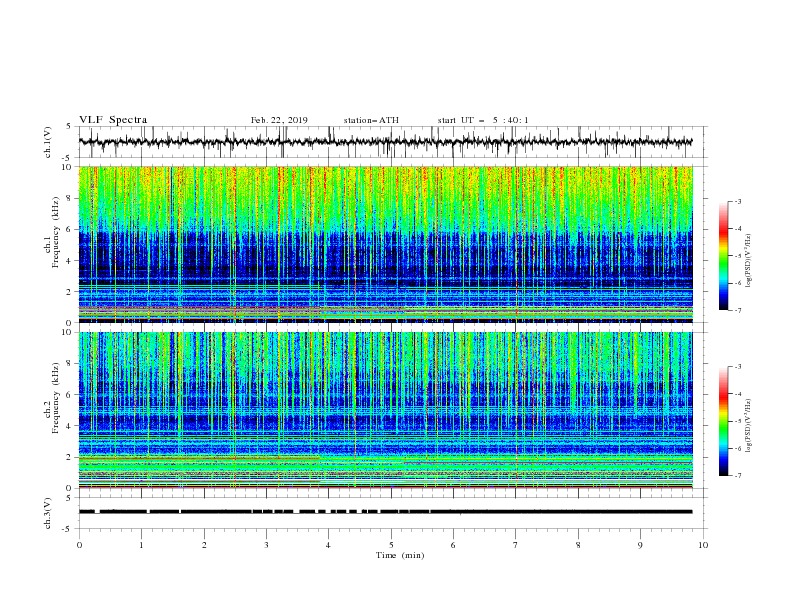Pick the lower ch.2 PSD color bar
This screenshot has width=792, height=612.
(x=723, y=421)
